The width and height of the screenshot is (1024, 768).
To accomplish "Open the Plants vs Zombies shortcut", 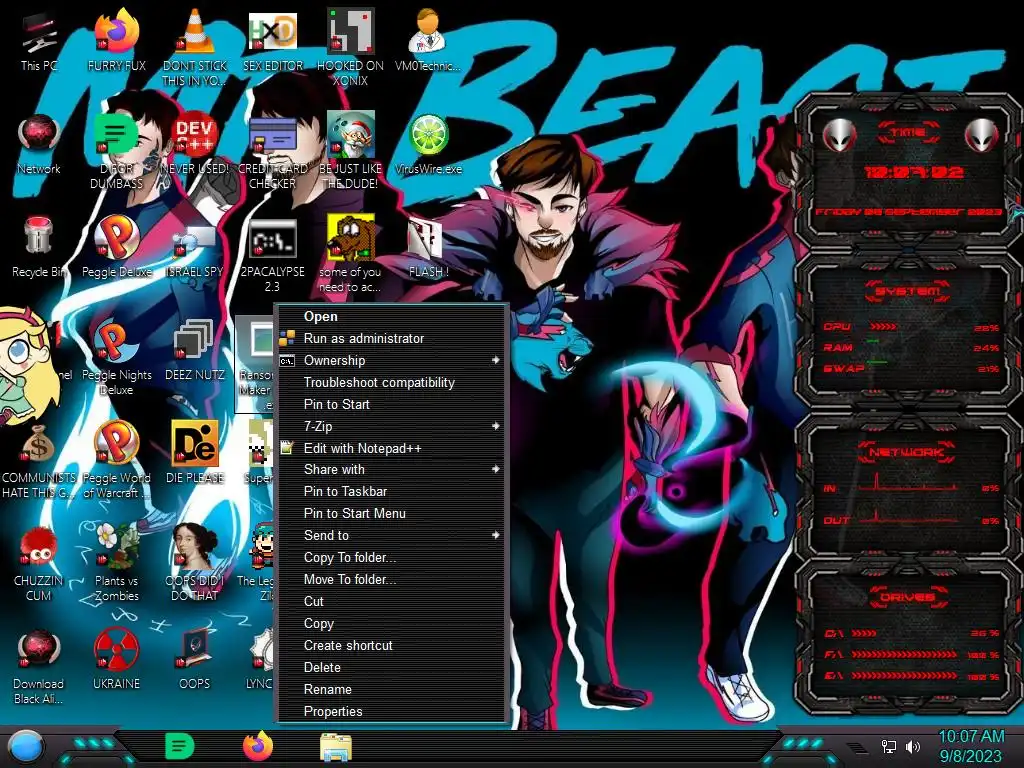I will pos(117,564).
